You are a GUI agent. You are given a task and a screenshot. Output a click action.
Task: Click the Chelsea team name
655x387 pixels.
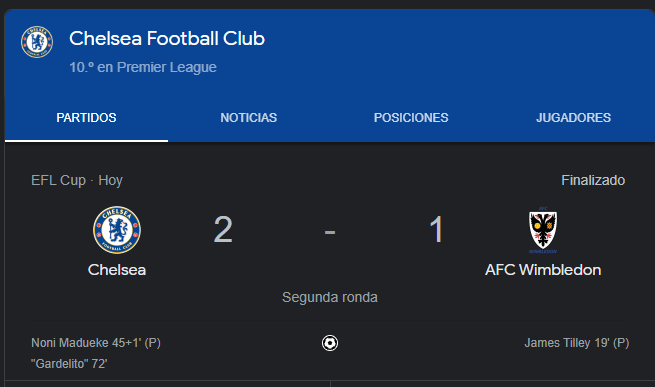(x=117, y=270)
